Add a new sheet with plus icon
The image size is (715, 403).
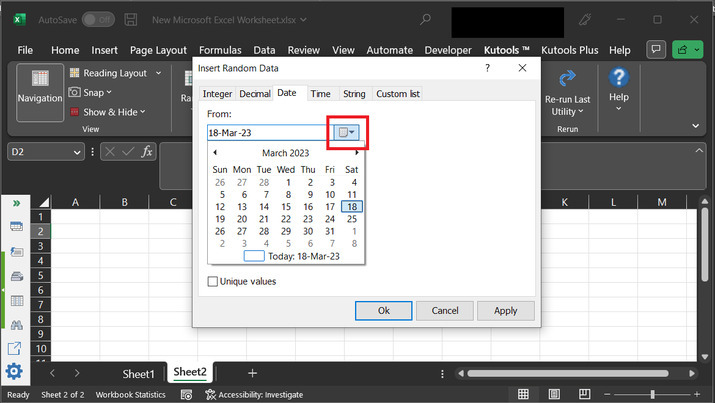click(252, 373)
